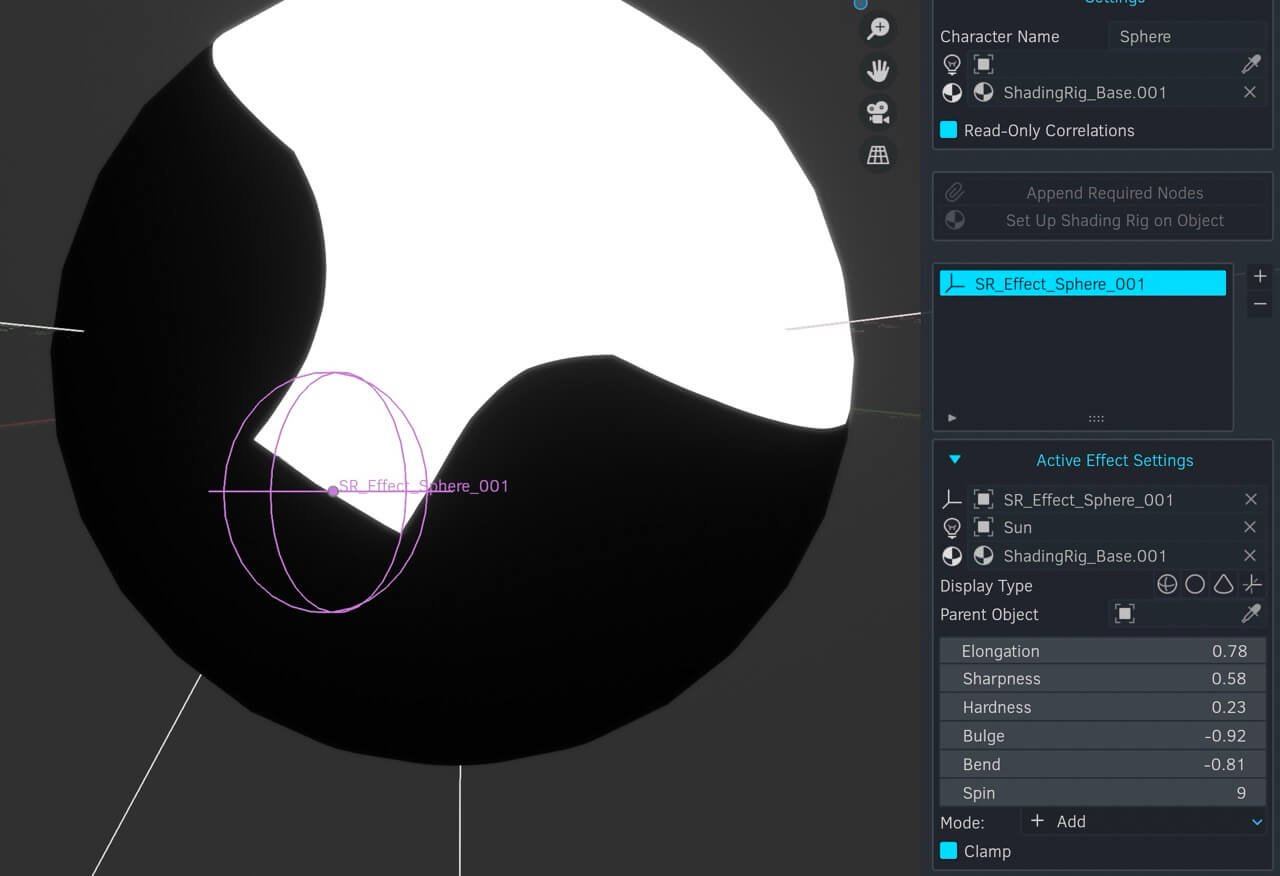Remove the effect with the minus button
Screen dimensions: 1280x876
[1260, 304]
